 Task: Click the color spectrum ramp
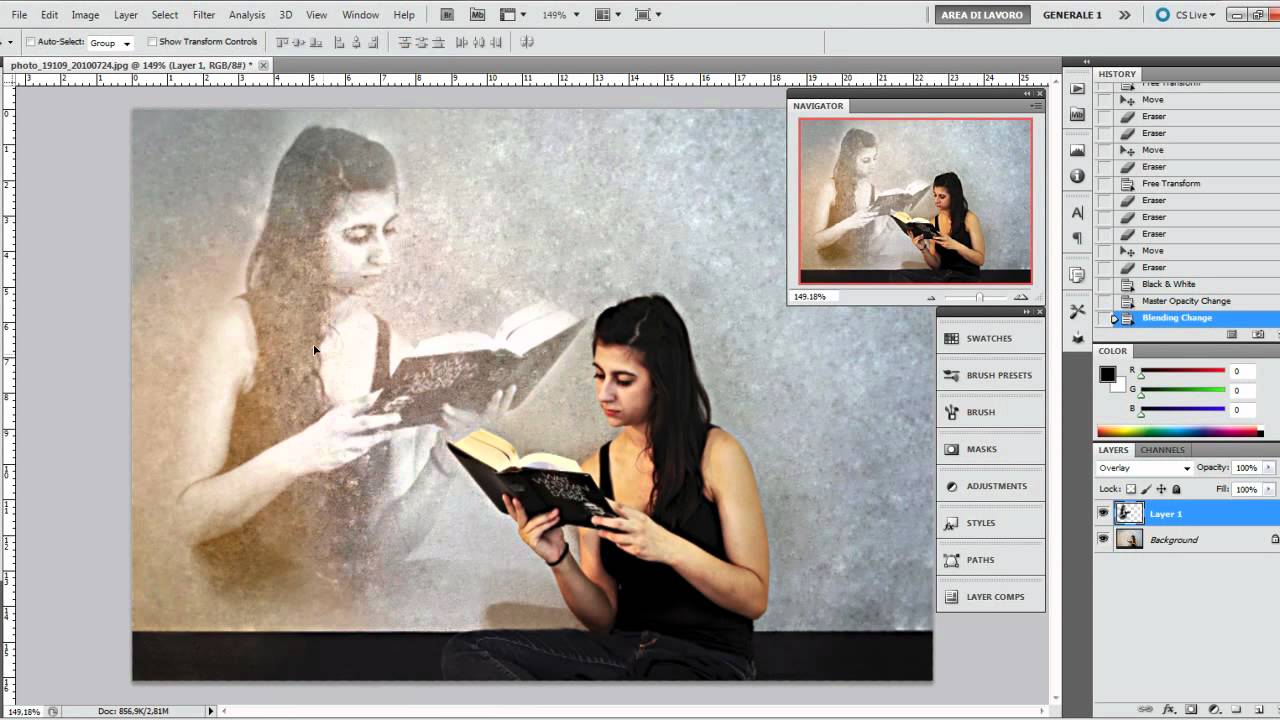click(1180, 432)
